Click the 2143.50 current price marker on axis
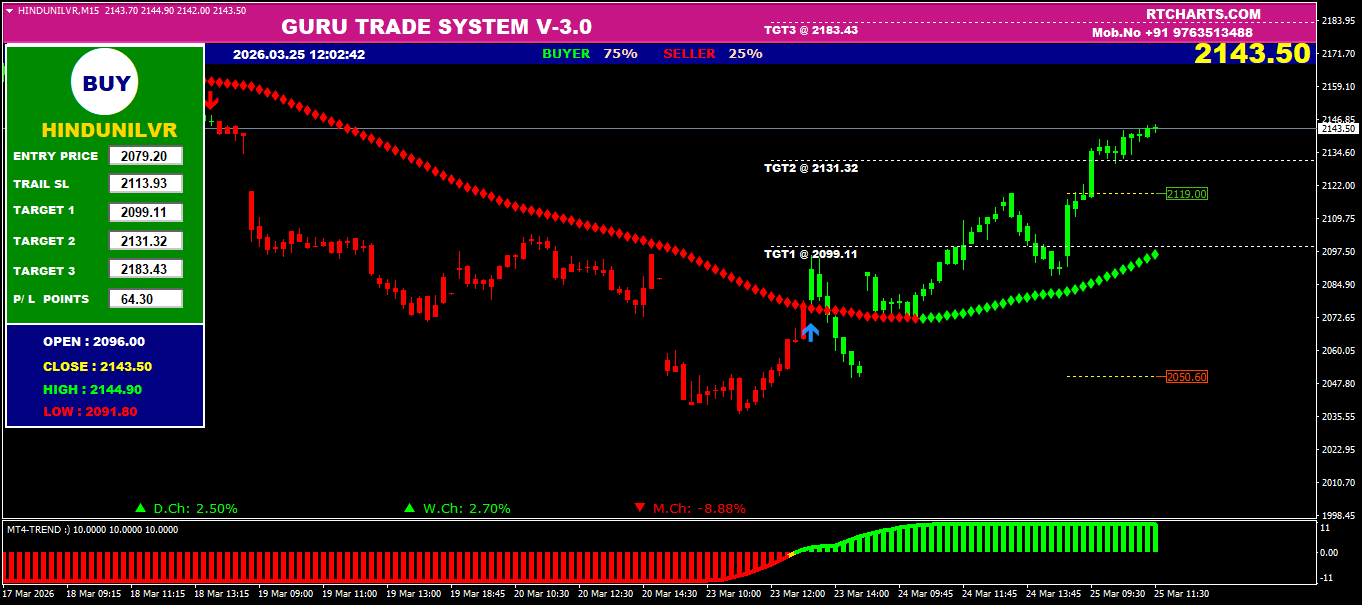The height and width of the screenshot is (605, 1362). click(x=1337, y=129)
